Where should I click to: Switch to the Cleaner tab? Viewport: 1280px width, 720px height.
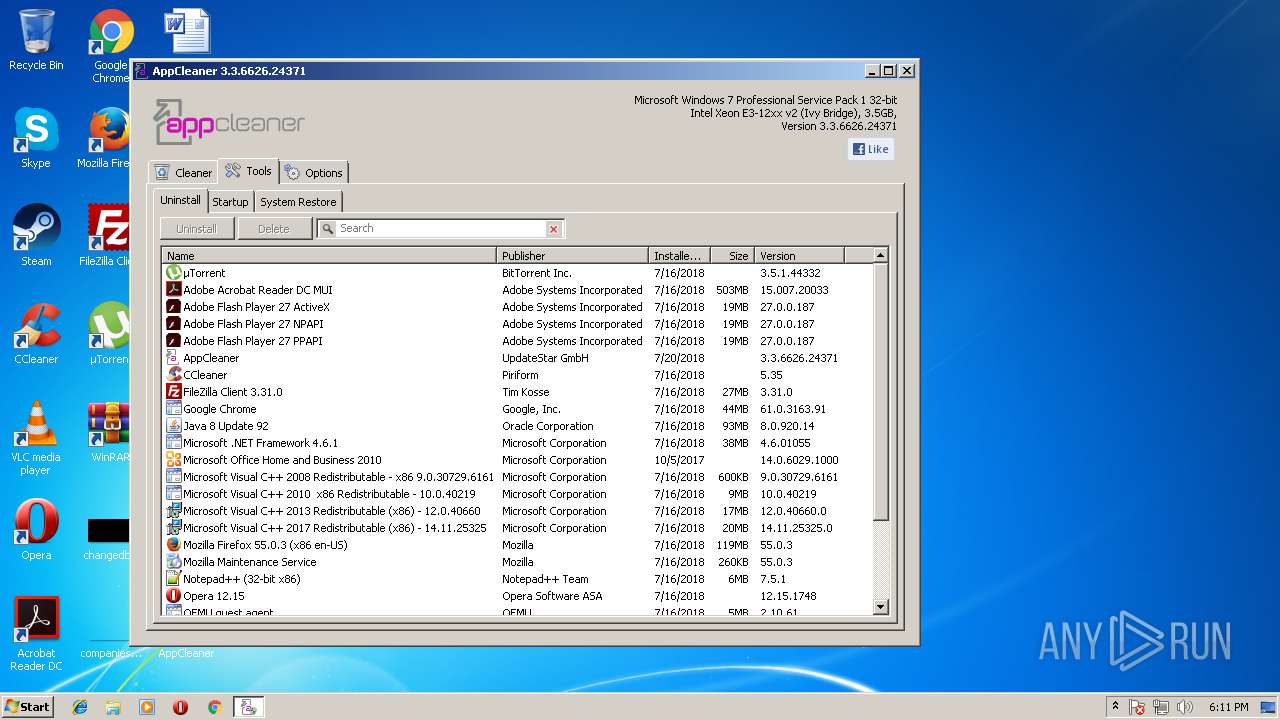183,173
